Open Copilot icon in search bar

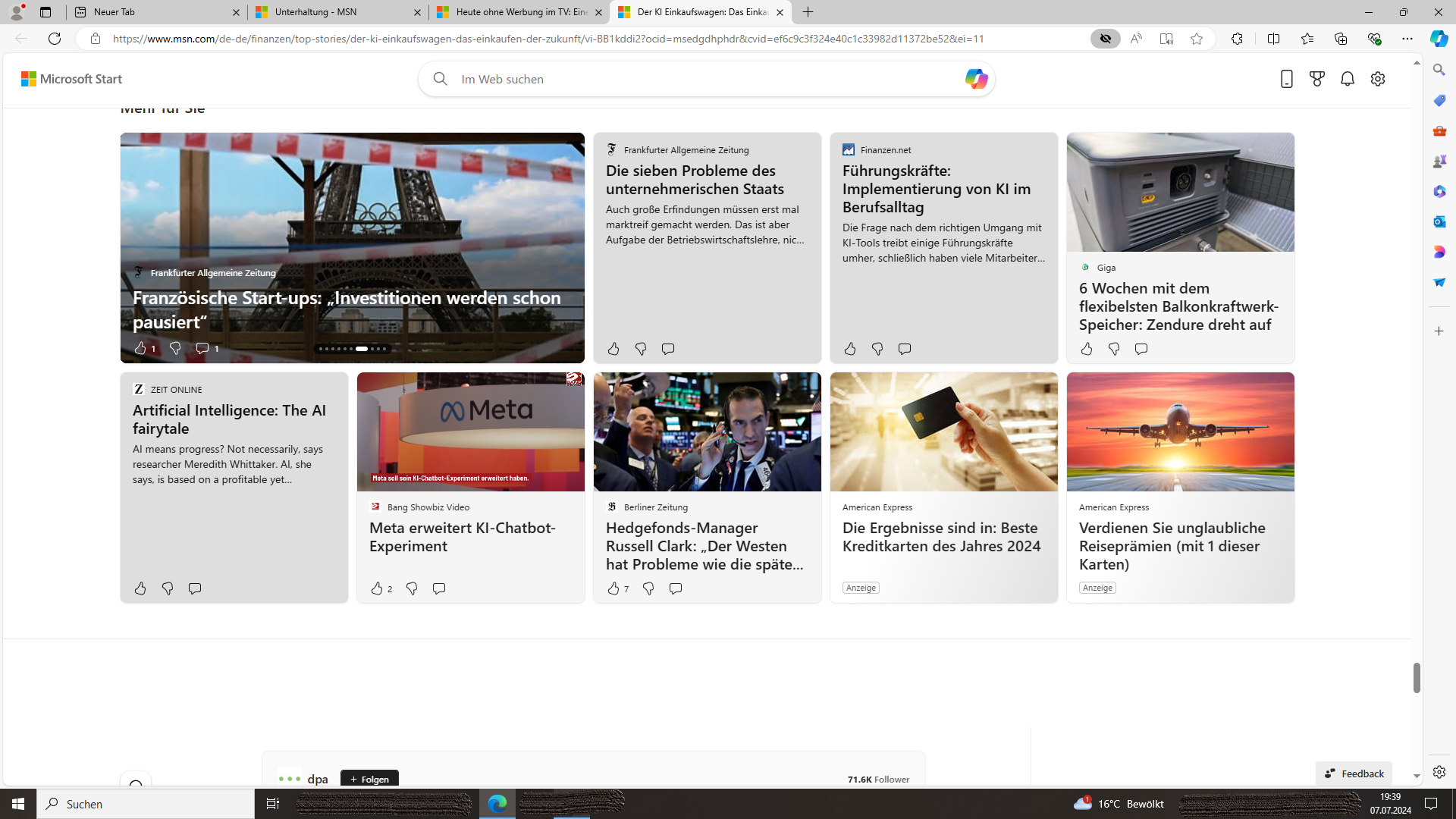[975, 79]
